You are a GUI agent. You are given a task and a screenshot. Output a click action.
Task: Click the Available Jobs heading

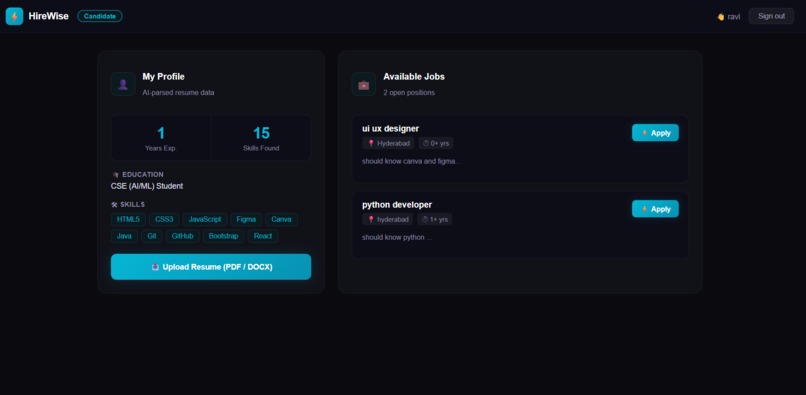coord(414,77)
